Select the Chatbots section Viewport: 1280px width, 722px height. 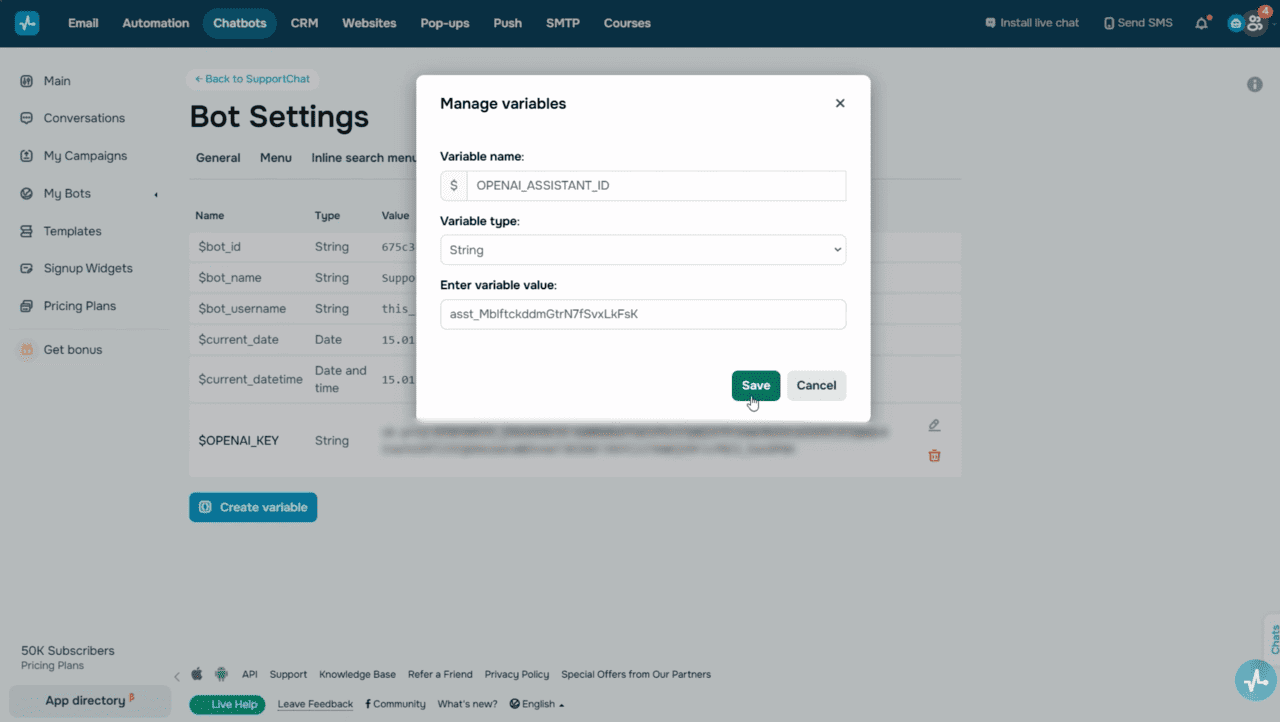pyautogui.click(x=240, y=23)
